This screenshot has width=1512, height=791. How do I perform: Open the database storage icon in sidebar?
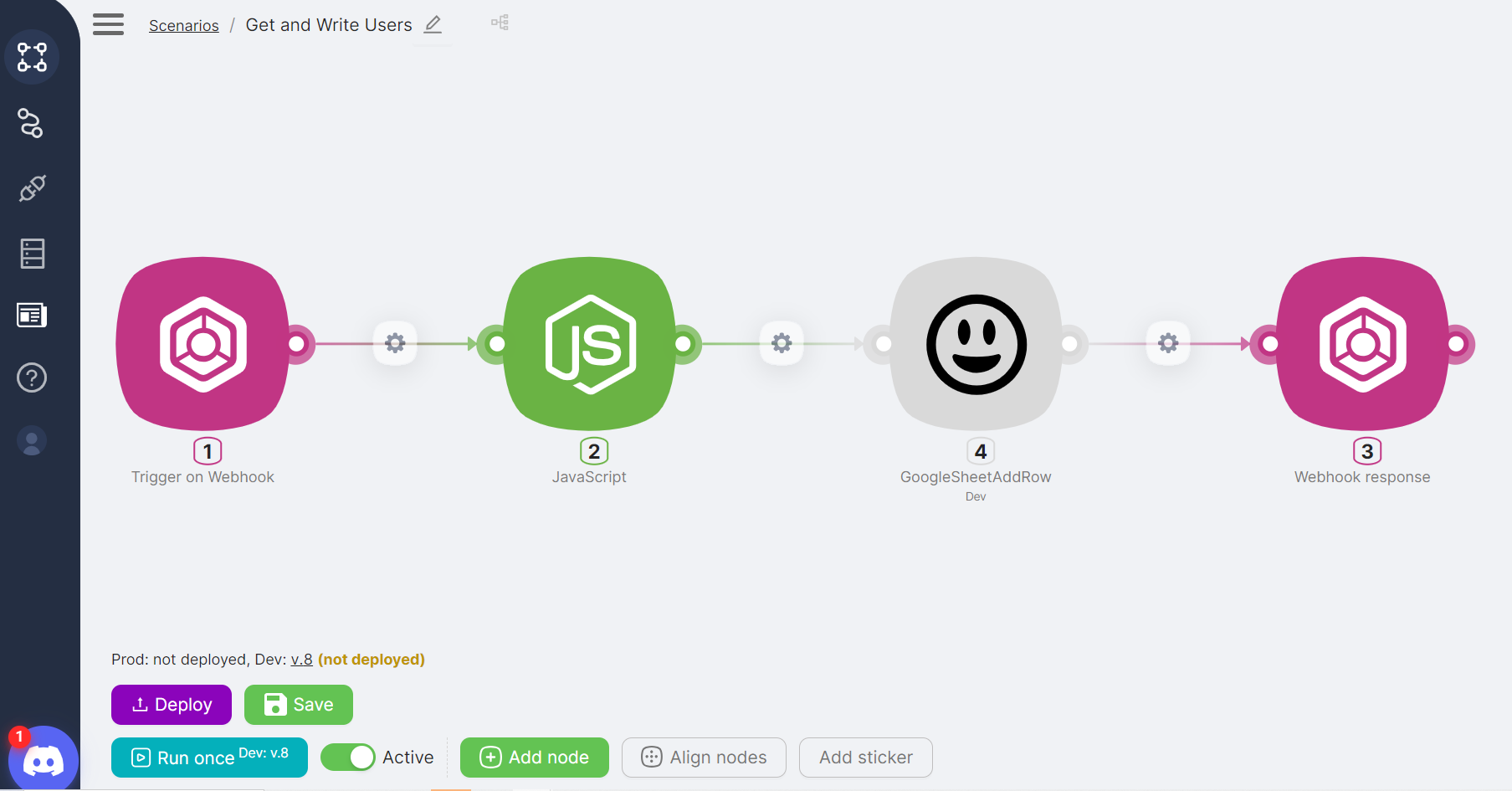(x=32, y=253)
